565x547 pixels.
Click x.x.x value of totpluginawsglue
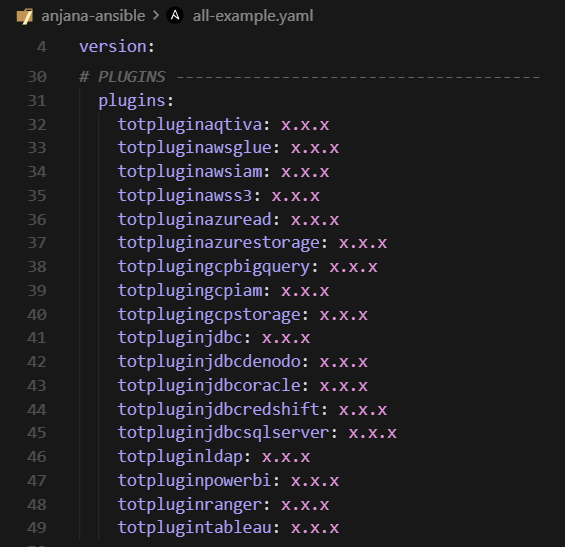pos(315,148)
